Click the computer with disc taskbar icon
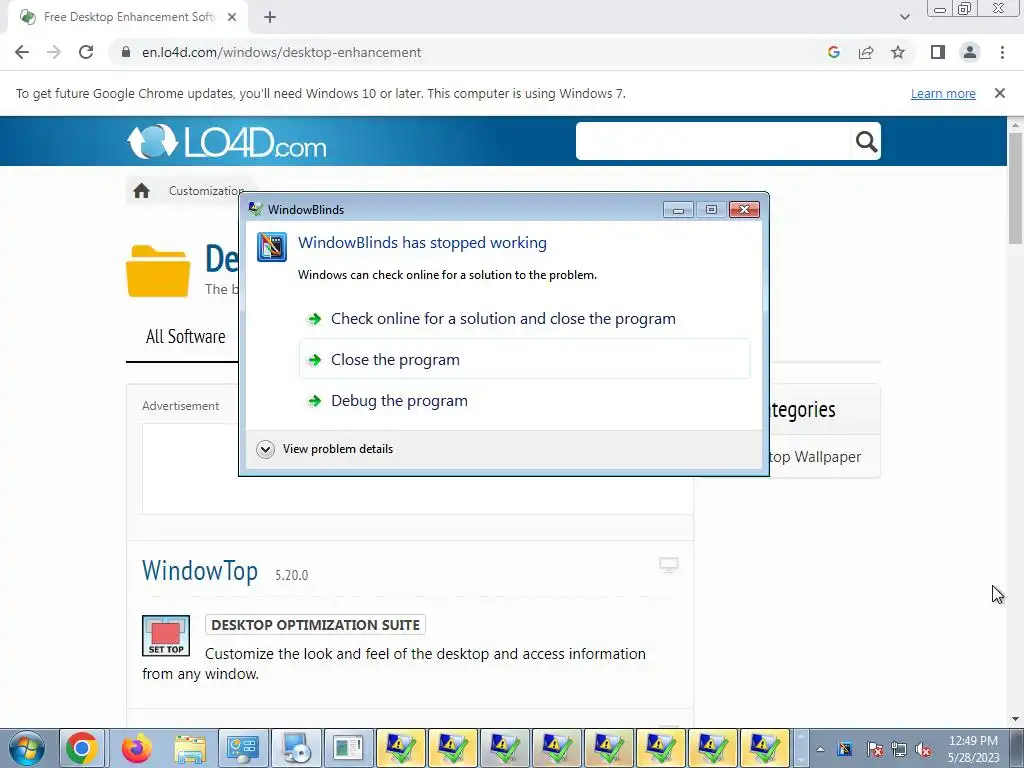1024x768 pixels. point(296,748)
